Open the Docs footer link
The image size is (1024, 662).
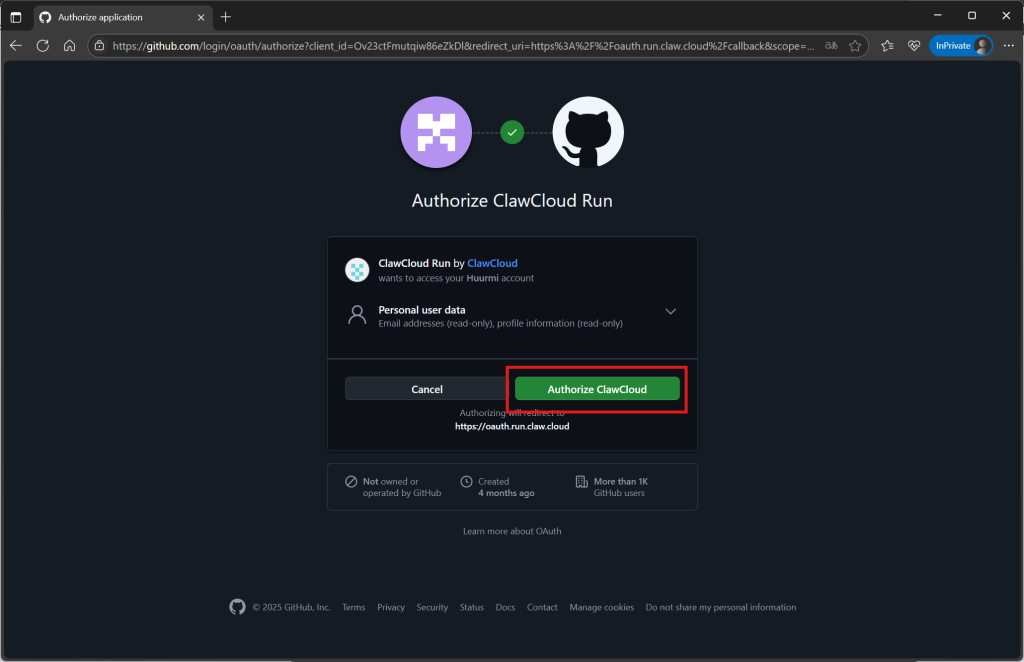pos(505,607)
